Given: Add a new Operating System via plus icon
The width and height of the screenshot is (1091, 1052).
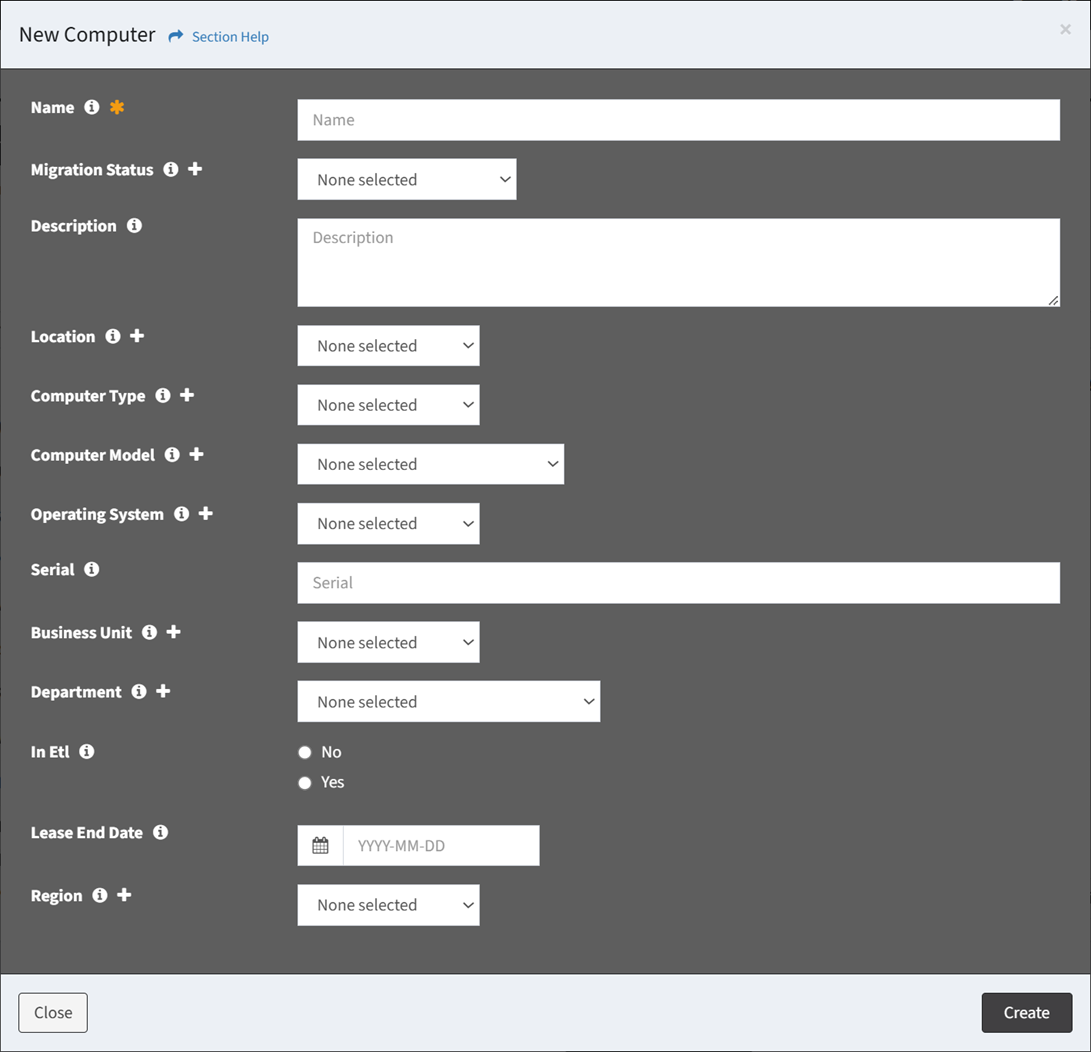Looking at the screenshot, I should (x=206, y=513).
